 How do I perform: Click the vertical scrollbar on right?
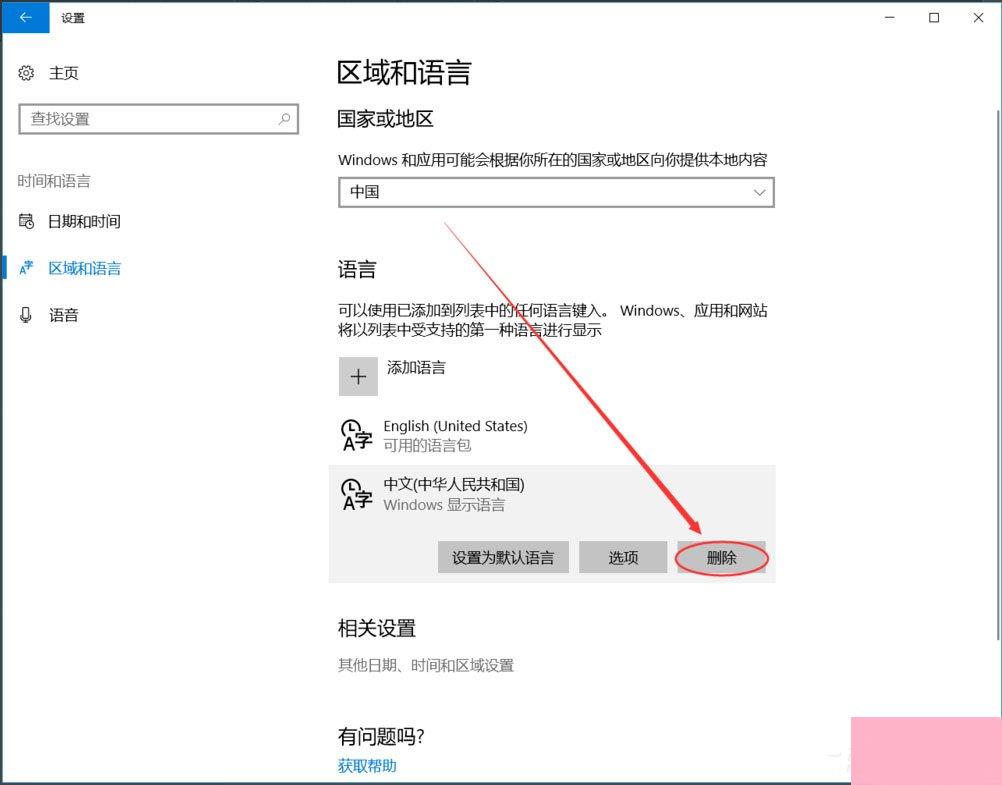[x=998, y=374]
